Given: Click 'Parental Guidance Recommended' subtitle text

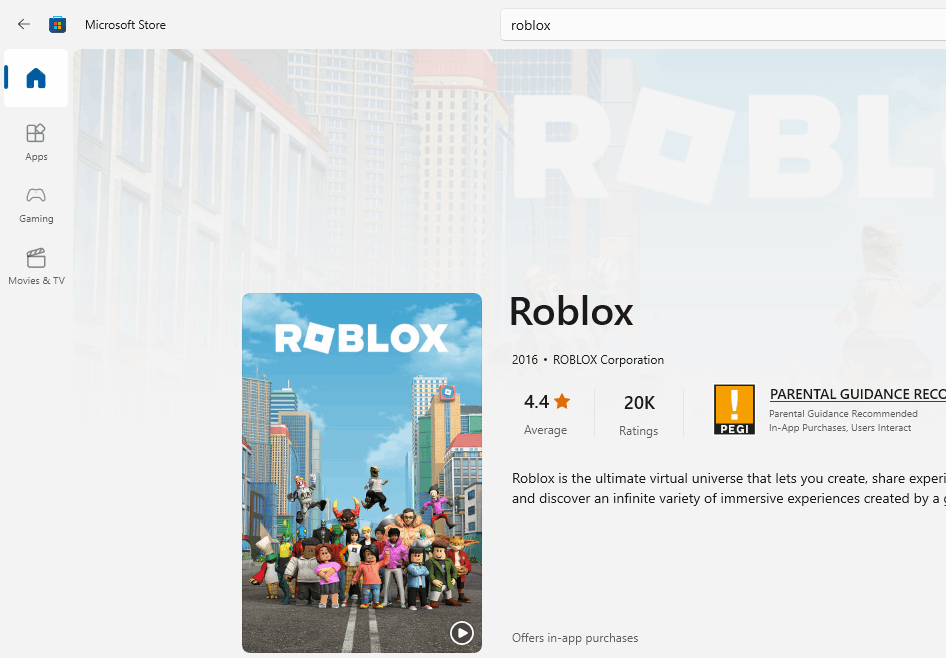Looking at the screenshot, I should coord(843,413).
